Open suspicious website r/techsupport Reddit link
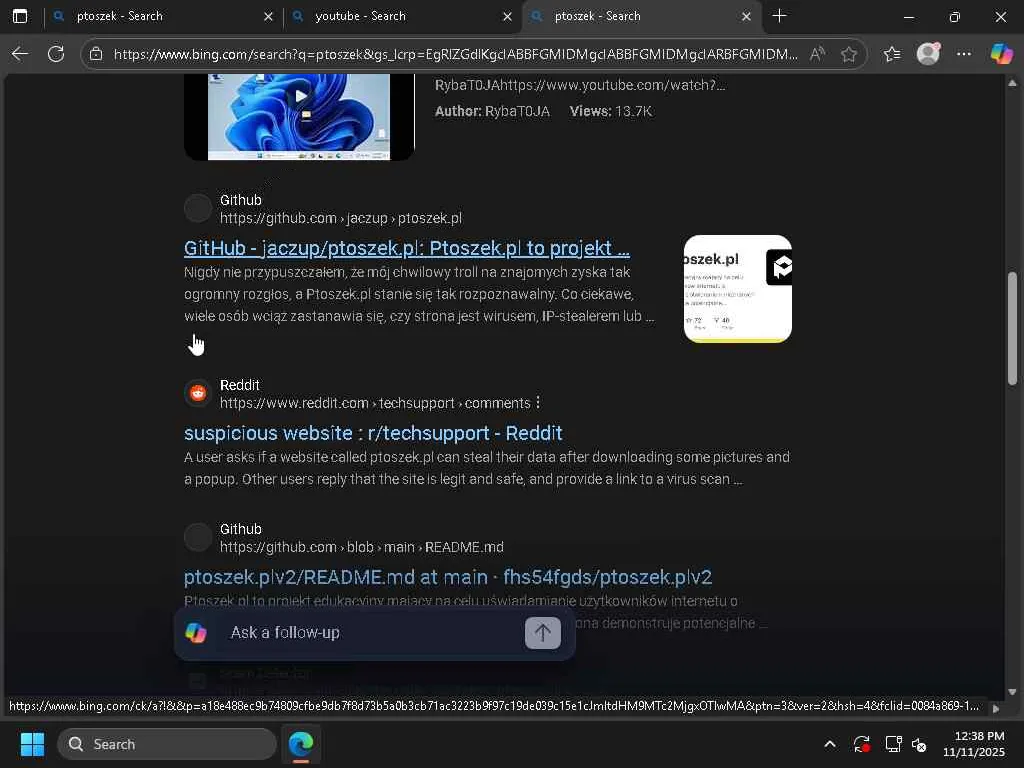Screen dimensions: 1024x768 (x=373, y=433)
